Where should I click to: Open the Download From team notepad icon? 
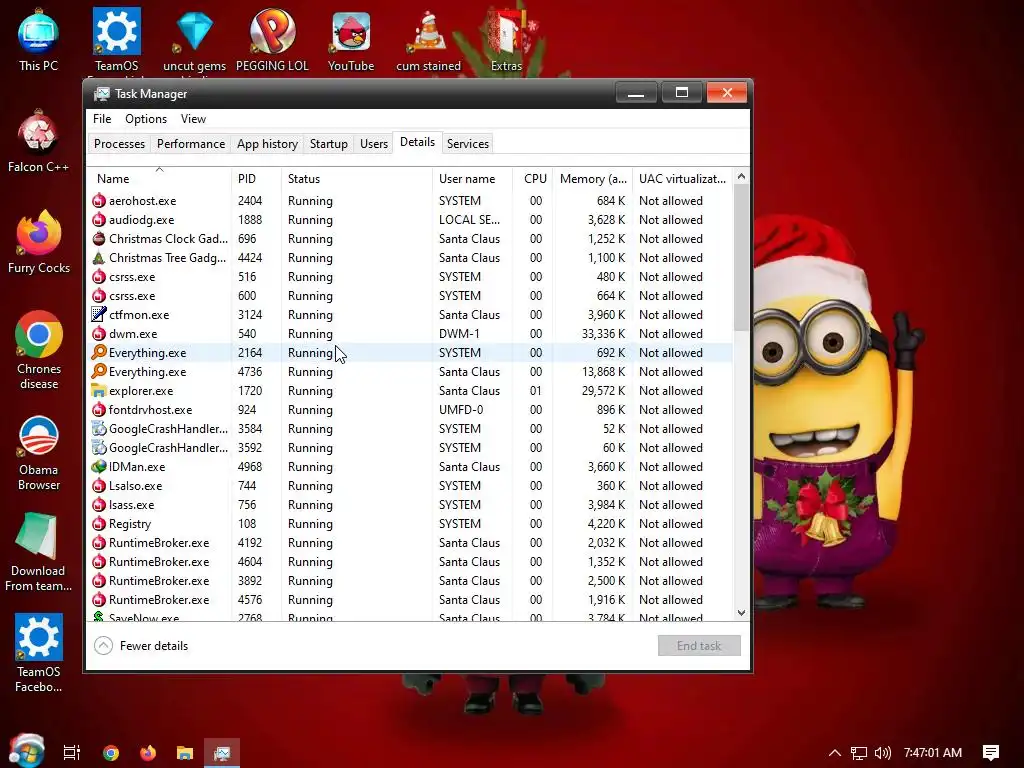tap(39, 552)
